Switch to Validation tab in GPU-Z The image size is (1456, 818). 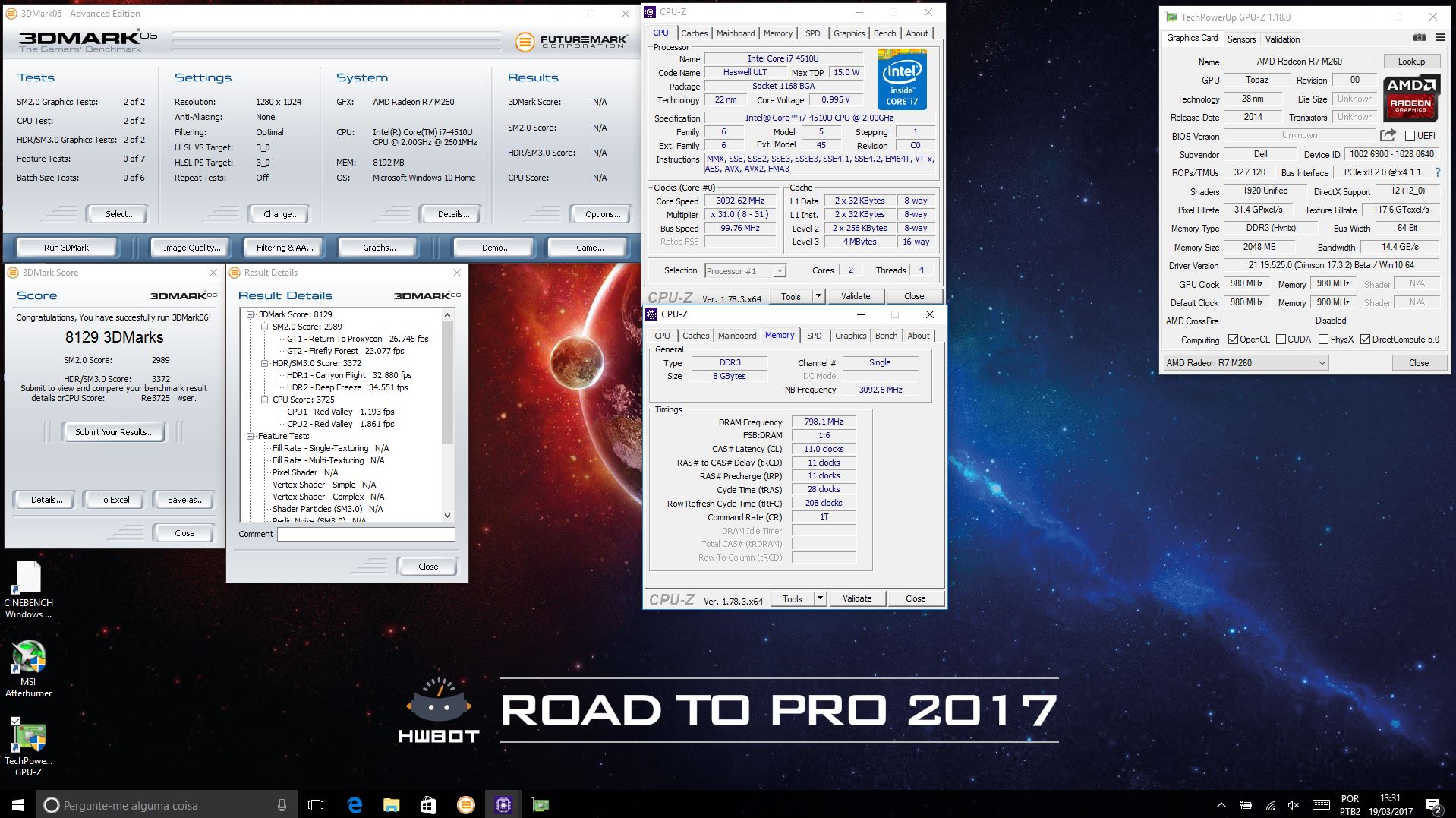point(1282,39)
